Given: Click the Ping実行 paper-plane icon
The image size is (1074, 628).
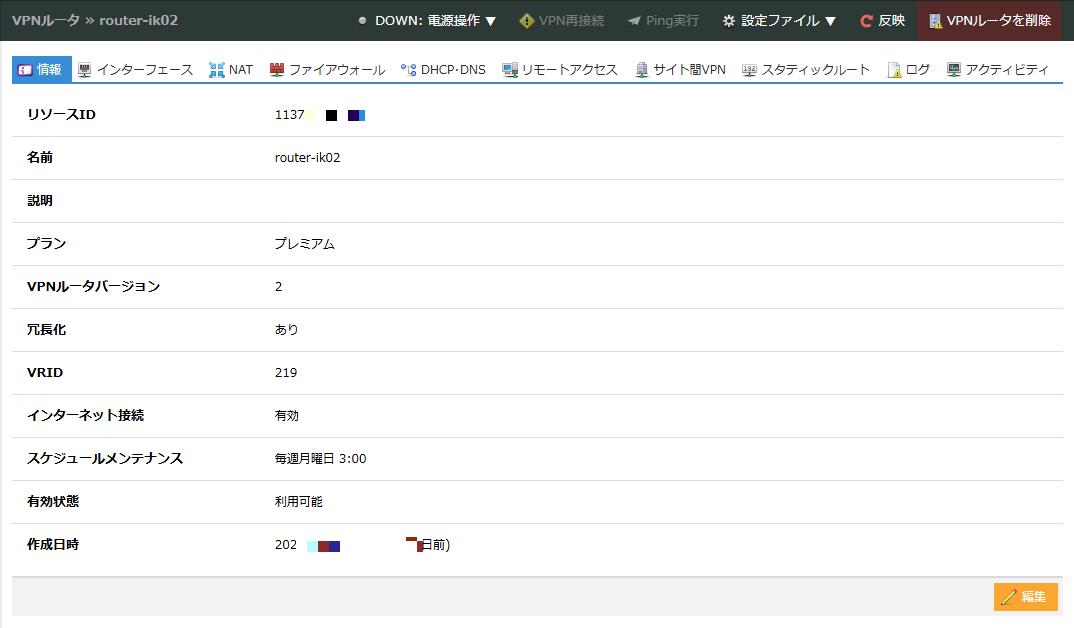Looking at the screenshot, I should pyautogui.click(x=634, y=21).
